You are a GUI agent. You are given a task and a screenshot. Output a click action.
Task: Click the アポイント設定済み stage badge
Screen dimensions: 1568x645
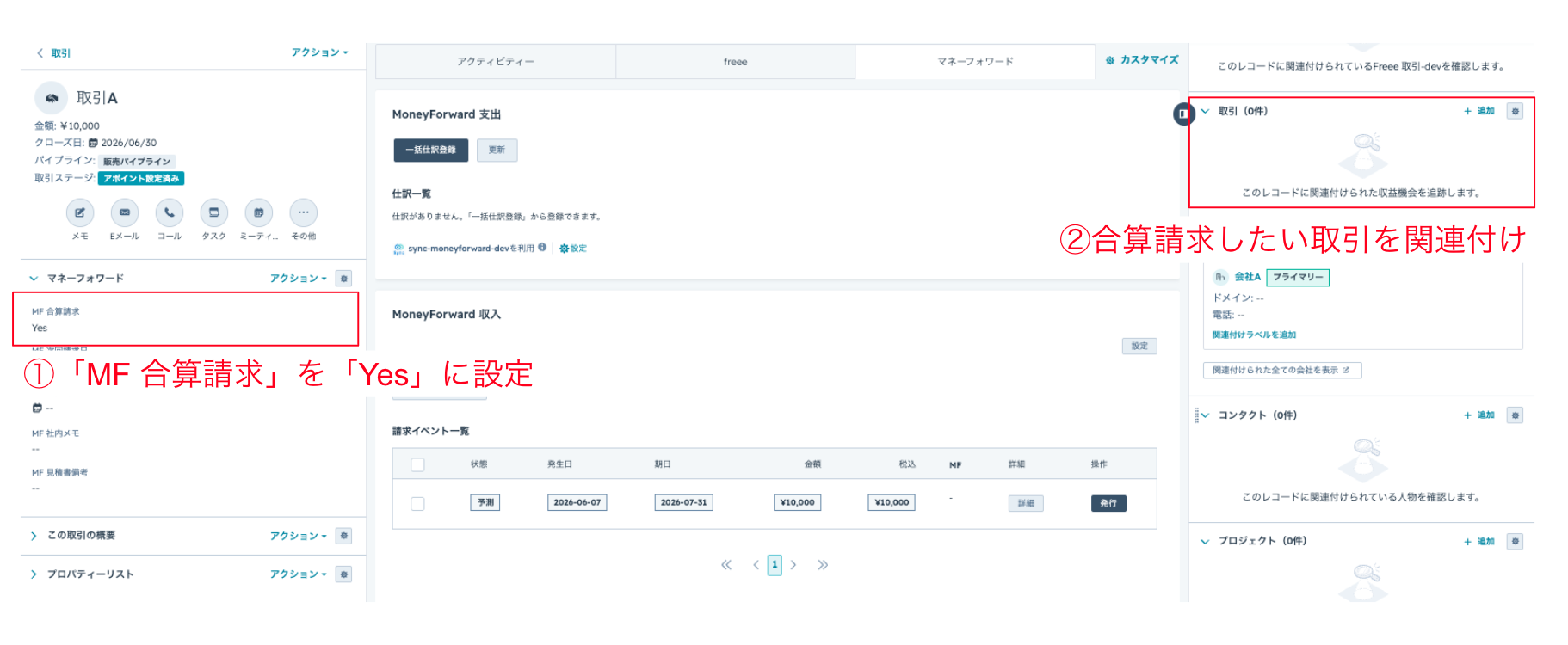pos(141,179)
